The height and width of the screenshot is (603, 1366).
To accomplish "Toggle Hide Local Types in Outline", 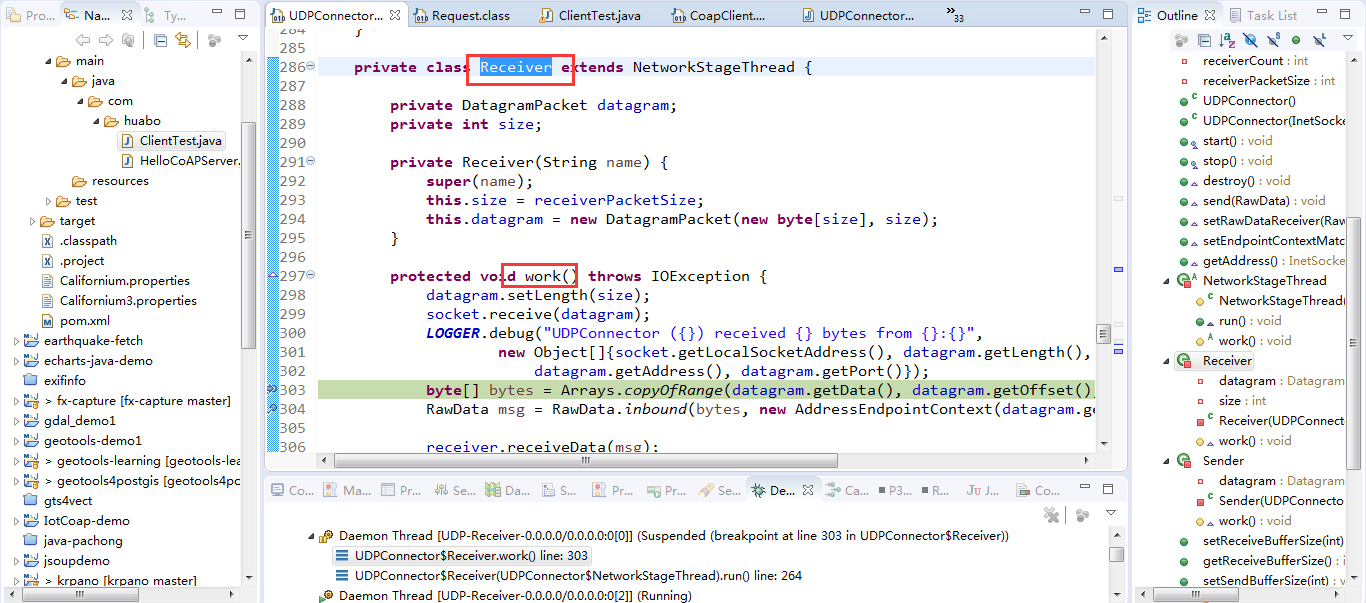I will point(1319,40).
